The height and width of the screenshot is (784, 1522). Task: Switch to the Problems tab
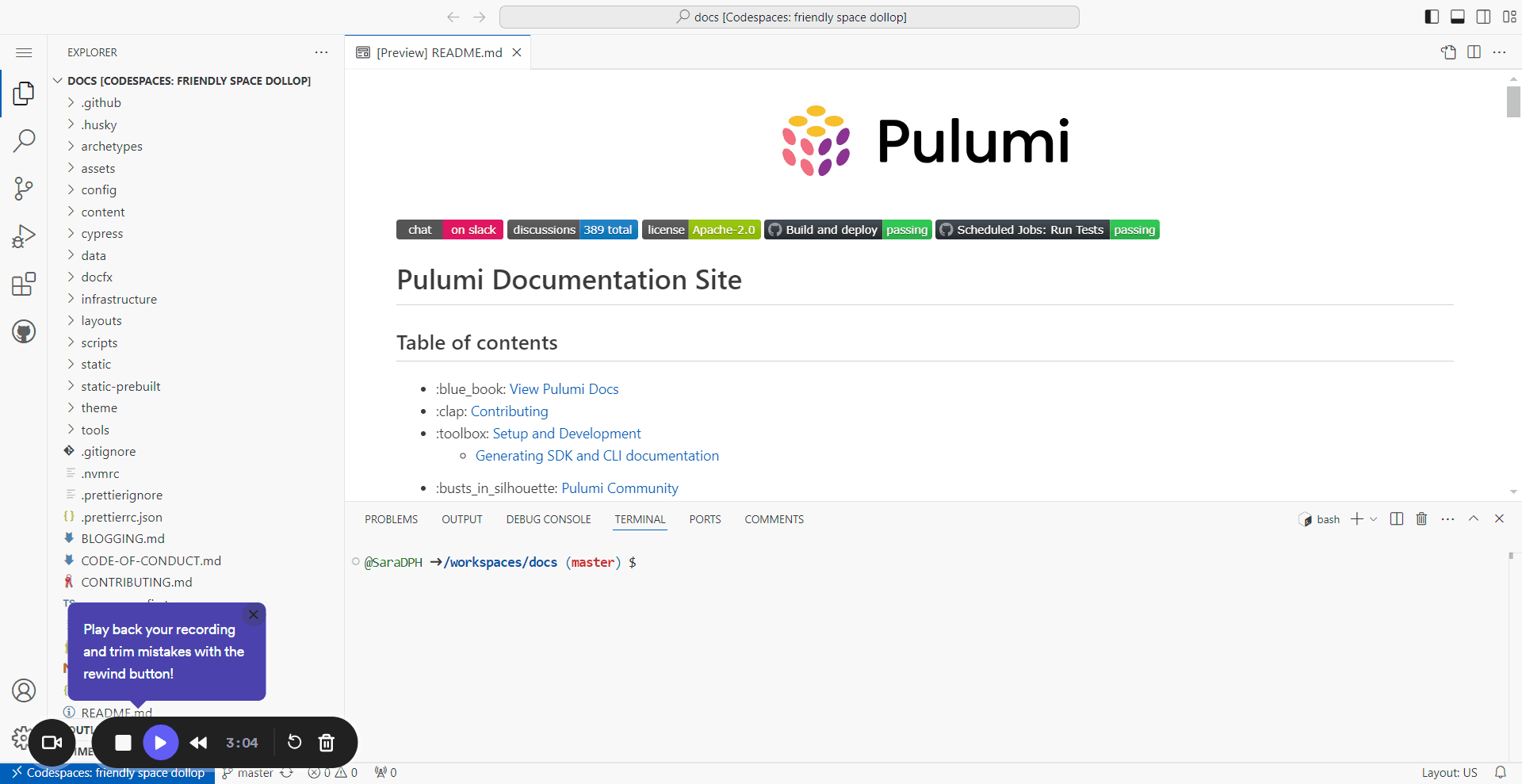[x=391, y=519]
